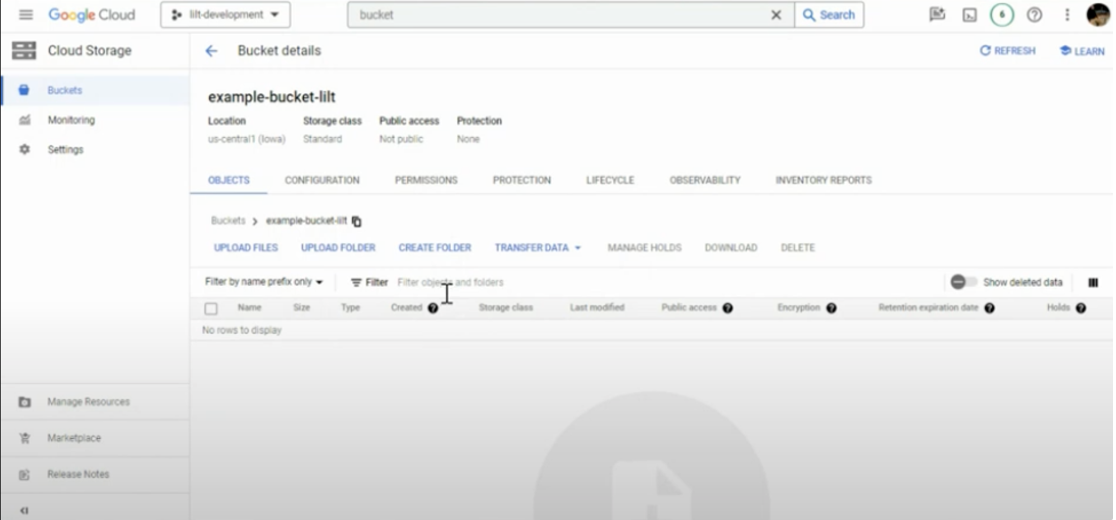The height and width of the screenshot is (520, 1116).
Task: Switch to the PERMISSIONS tab
Action: coord(426,181)
